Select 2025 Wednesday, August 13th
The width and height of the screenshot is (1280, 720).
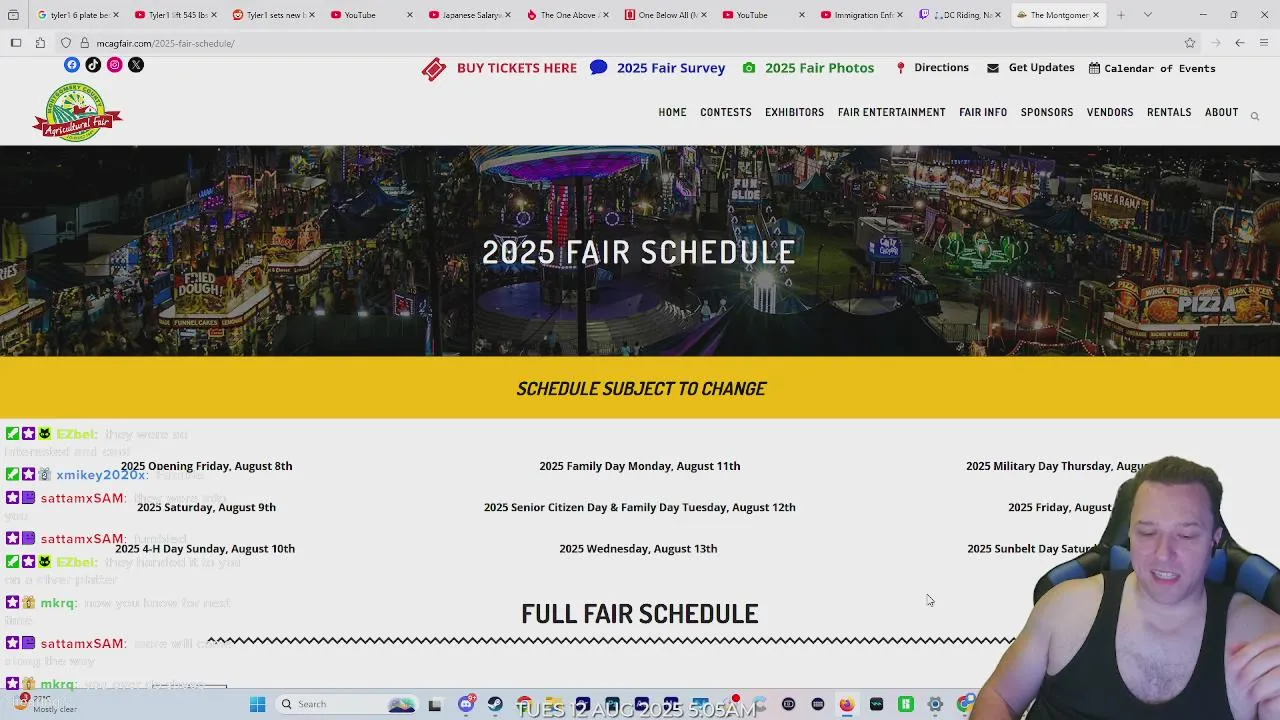638,548
